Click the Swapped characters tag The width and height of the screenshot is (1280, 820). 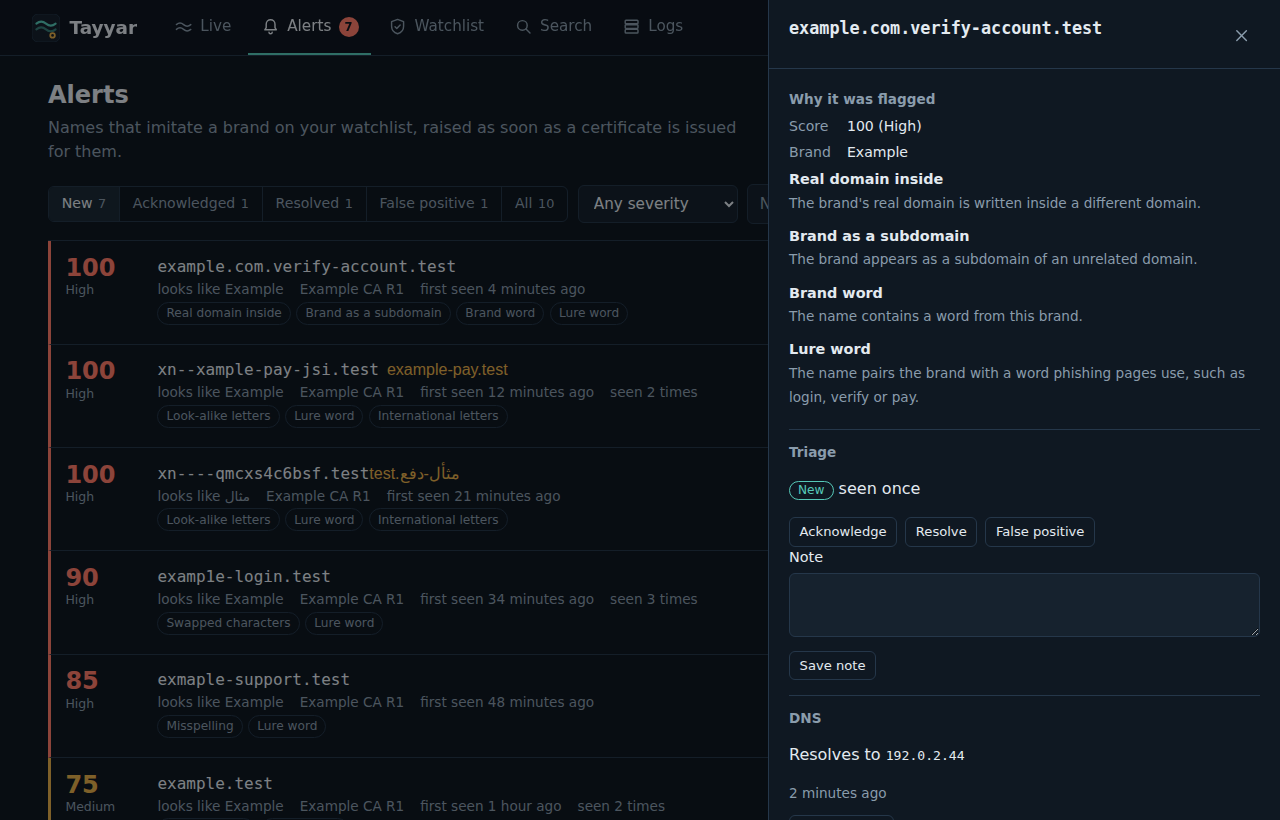pyautogui.click(x=228, y=623)
